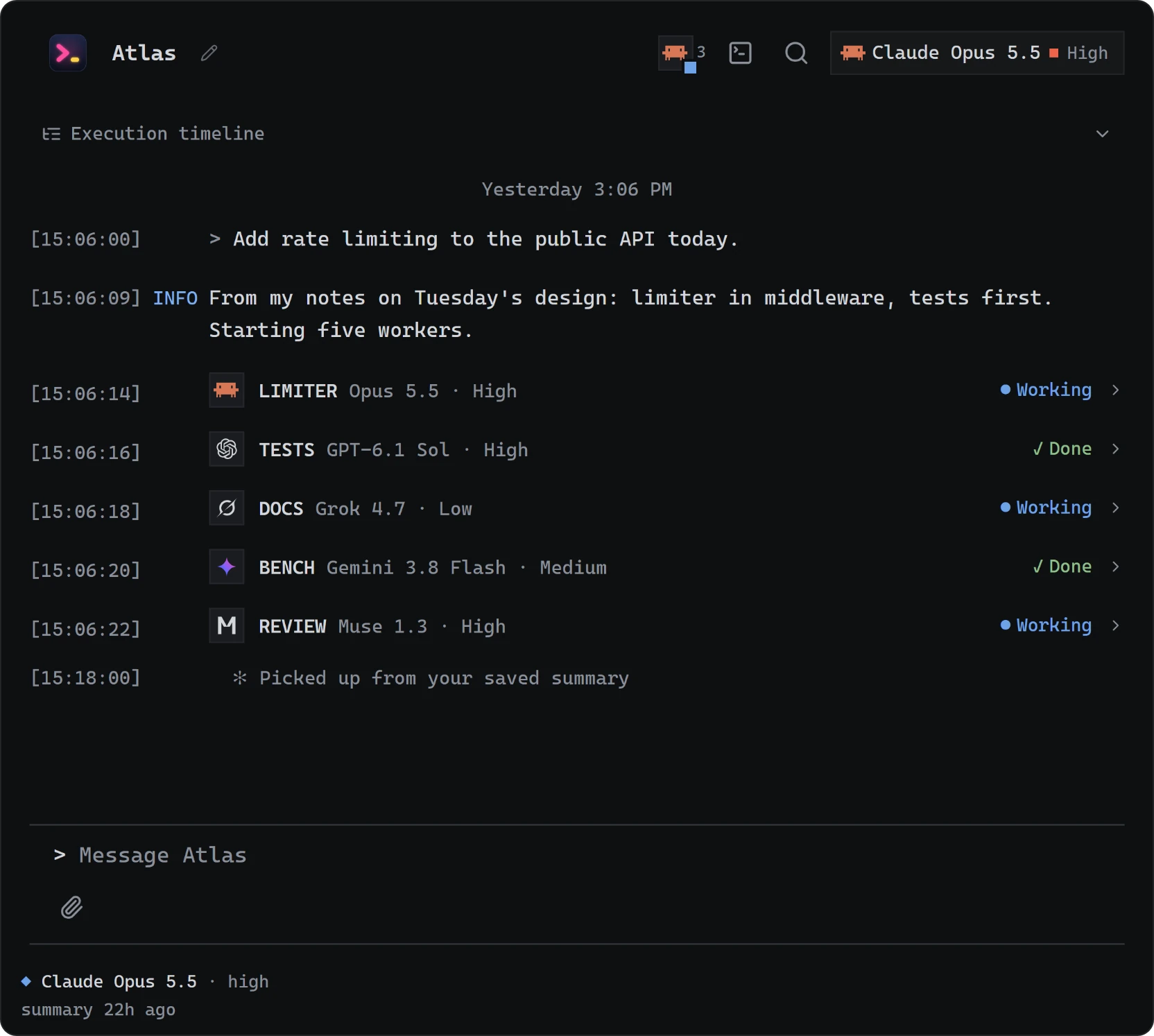The image size is (1154, 1036).
Task: Click the Atlas title text
Action: click(144, 53)
